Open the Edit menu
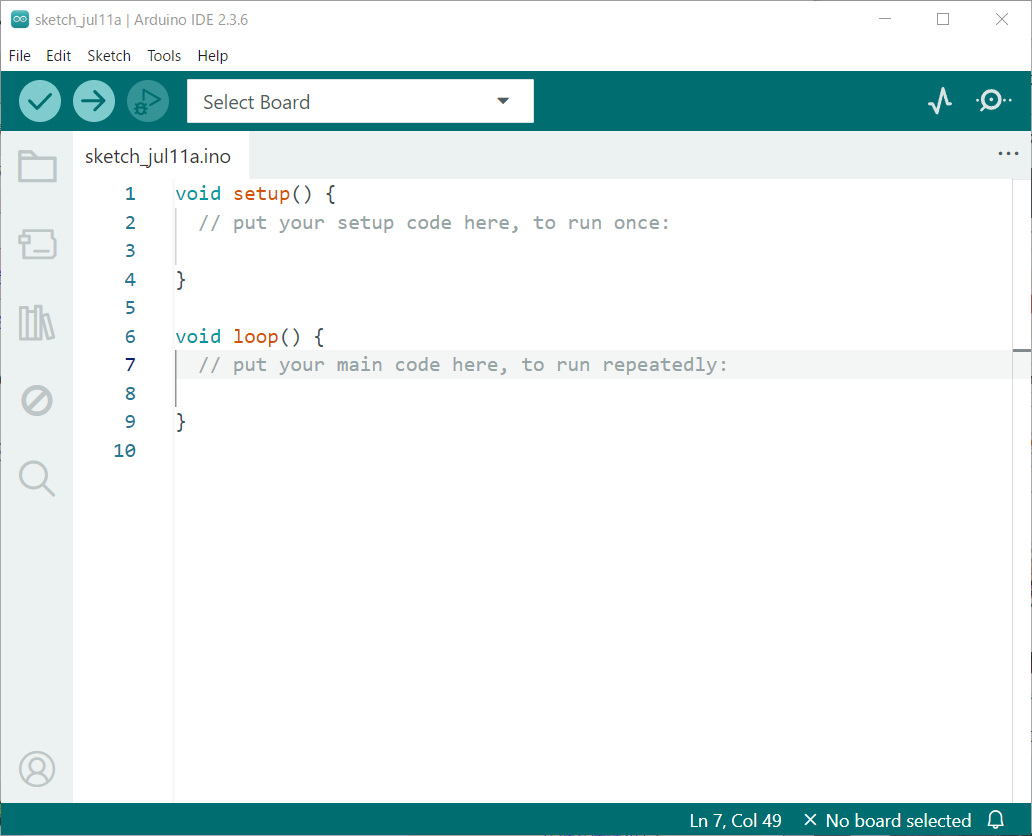This screenshot has width=1032, height=836. pyautogui.click(x=59, y=56)
